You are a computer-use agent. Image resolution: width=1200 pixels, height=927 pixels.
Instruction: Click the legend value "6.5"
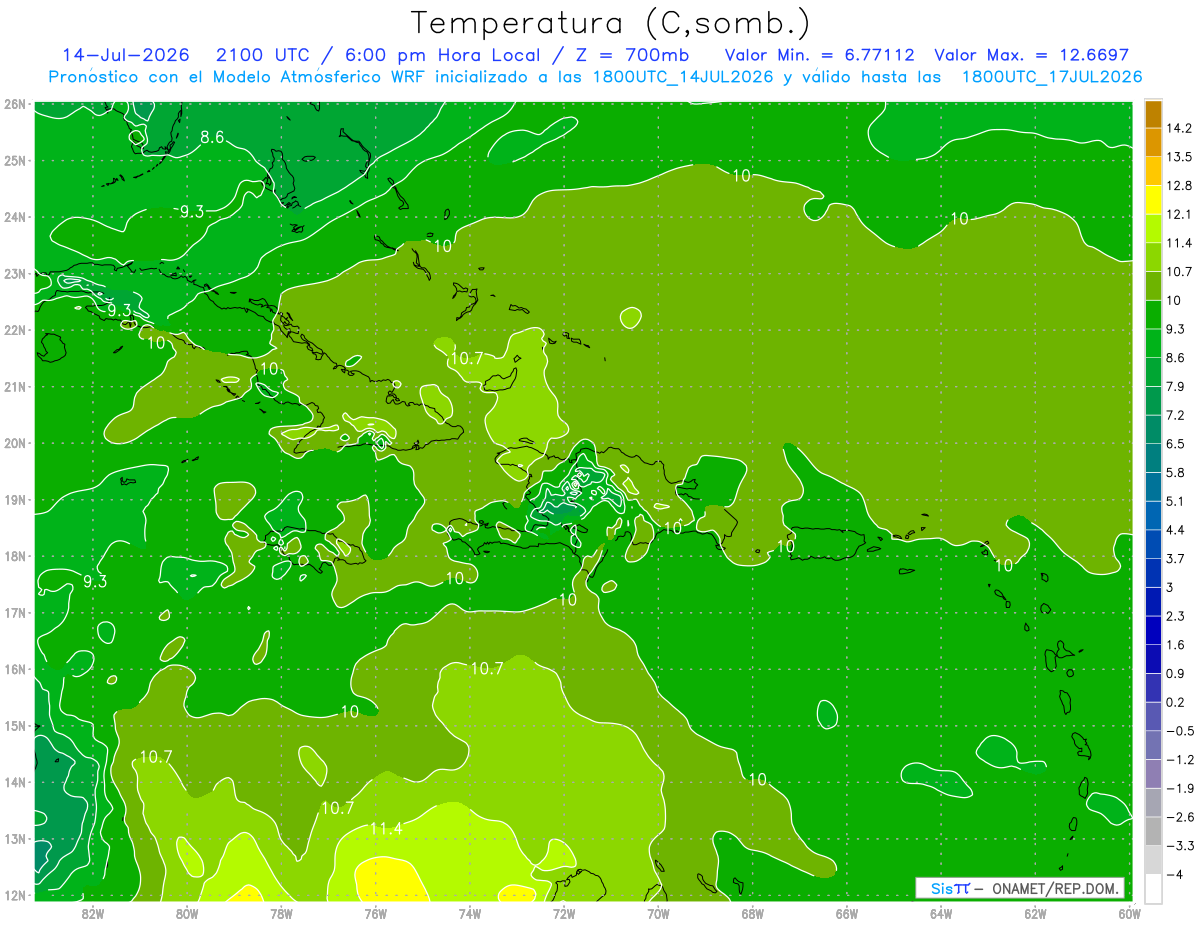pos(1176,444)
